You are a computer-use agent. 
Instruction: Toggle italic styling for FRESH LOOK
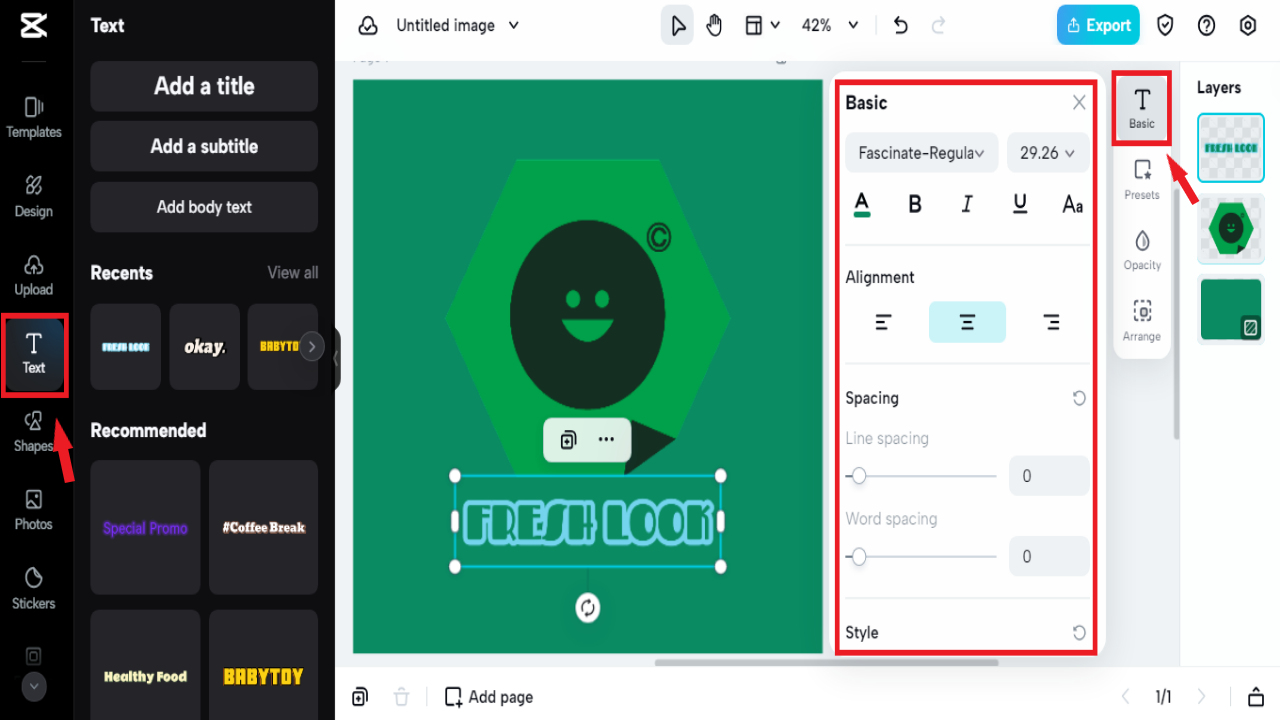[x=967, y=203]
